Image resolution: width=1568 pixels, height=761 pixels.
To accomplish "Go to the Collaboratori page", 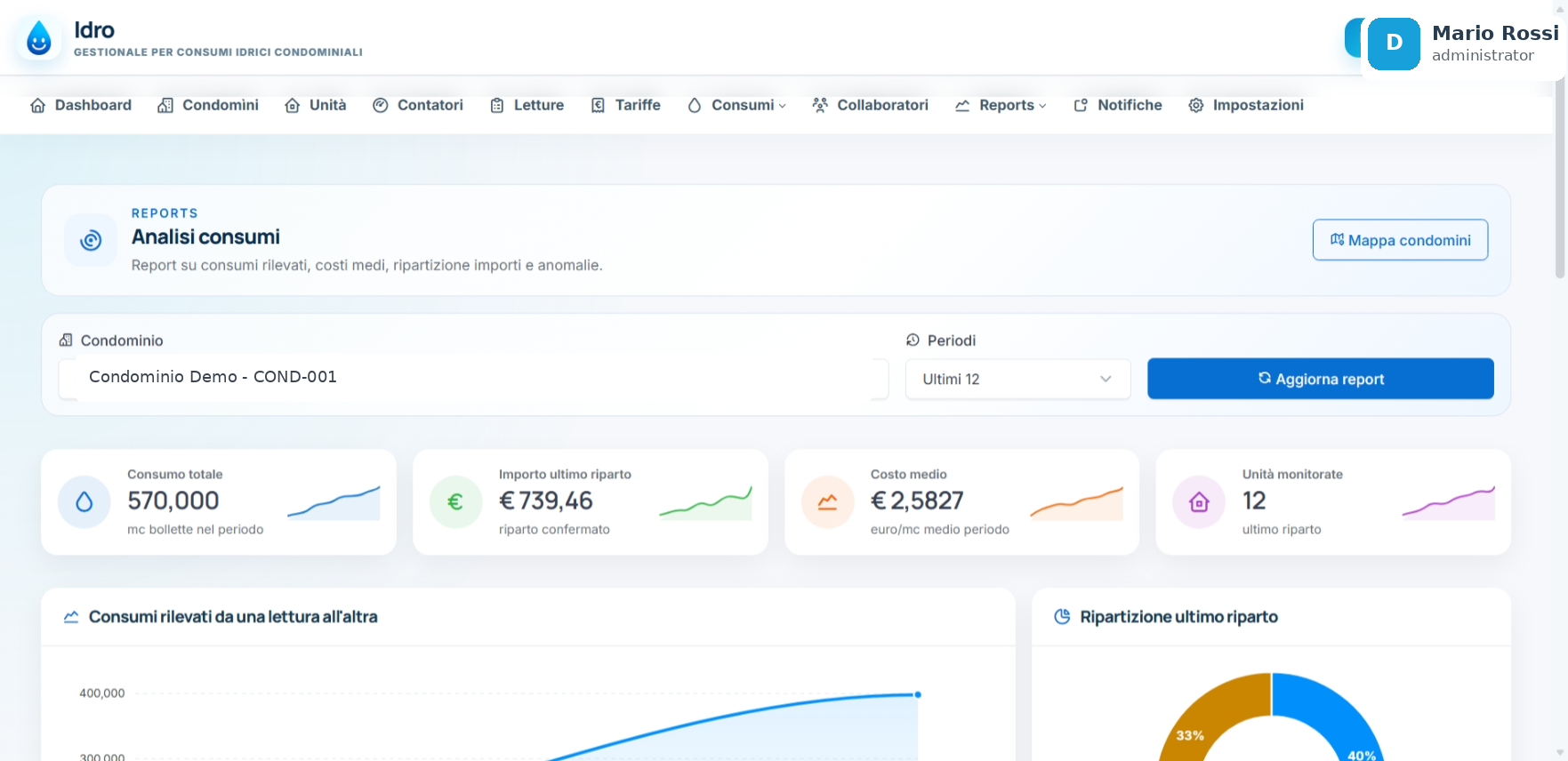I will (870, 105).
